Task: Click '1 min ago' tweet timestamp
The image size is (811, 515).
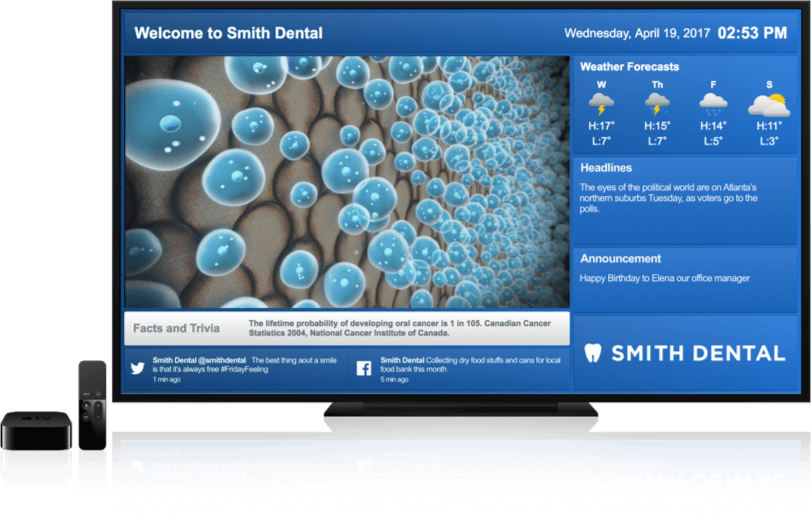Action: click(x=167, y=380)
